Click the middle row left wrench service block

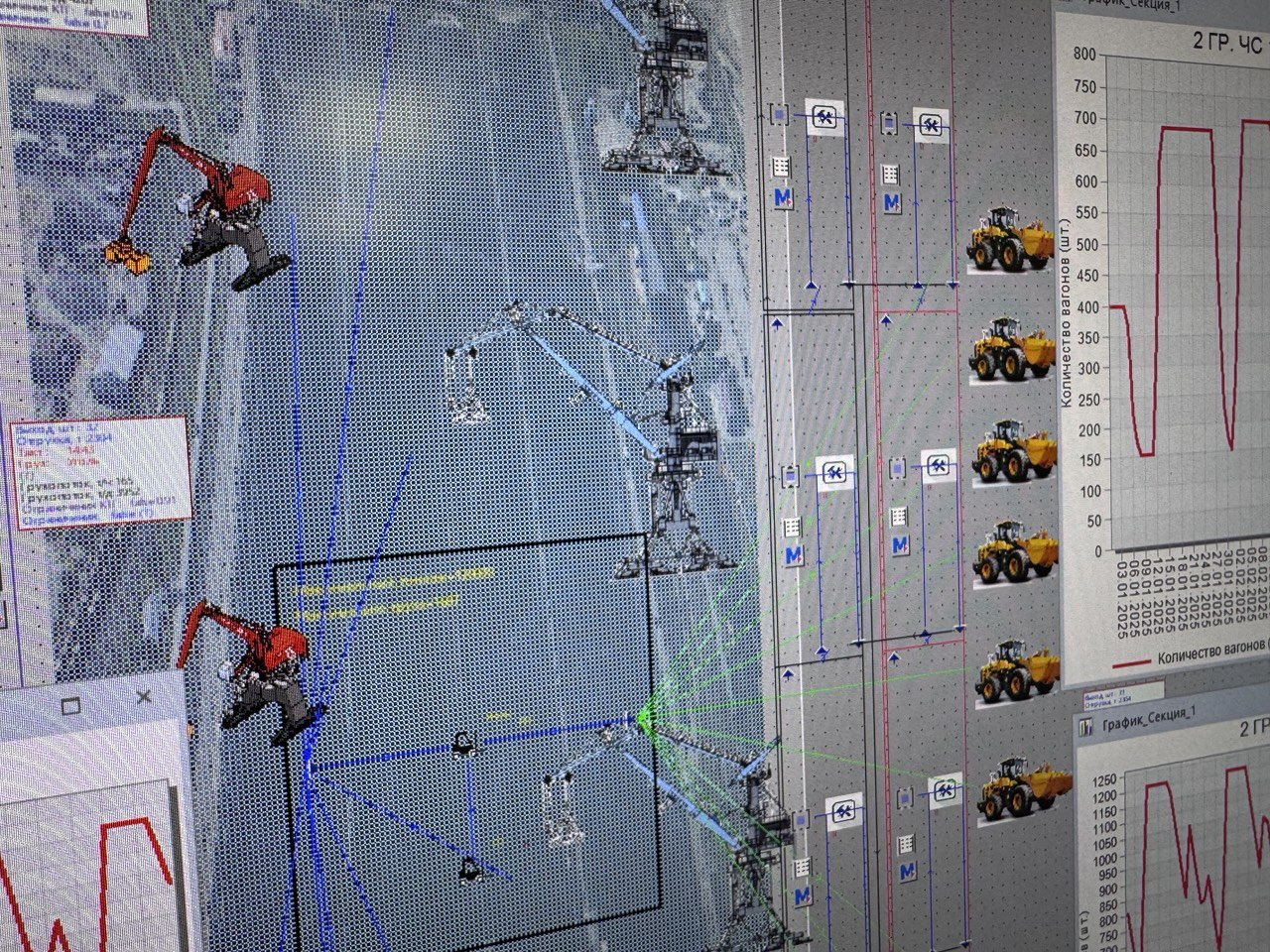point(834,472)
